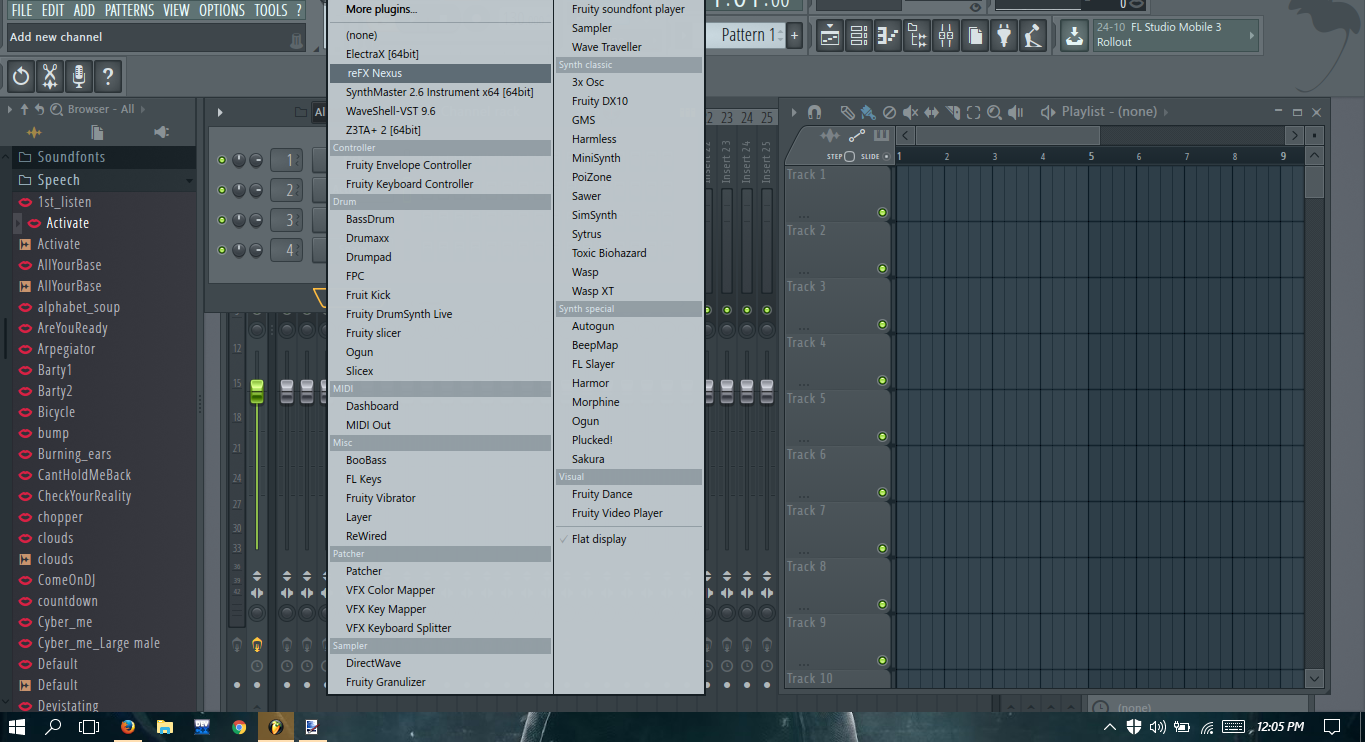Select Sytrus from the Synth classic list

click(629, 234)
